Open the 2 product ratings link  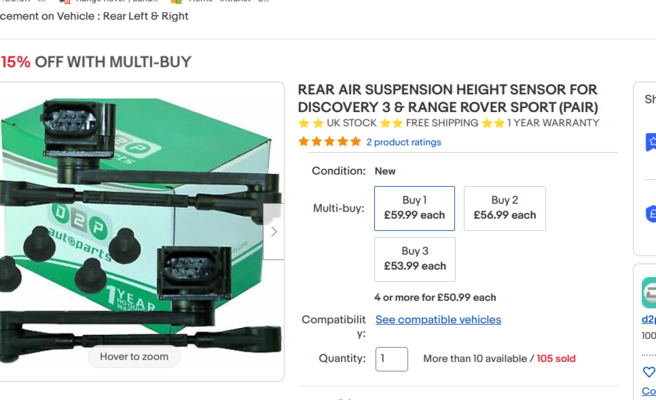tap(404, 142)
